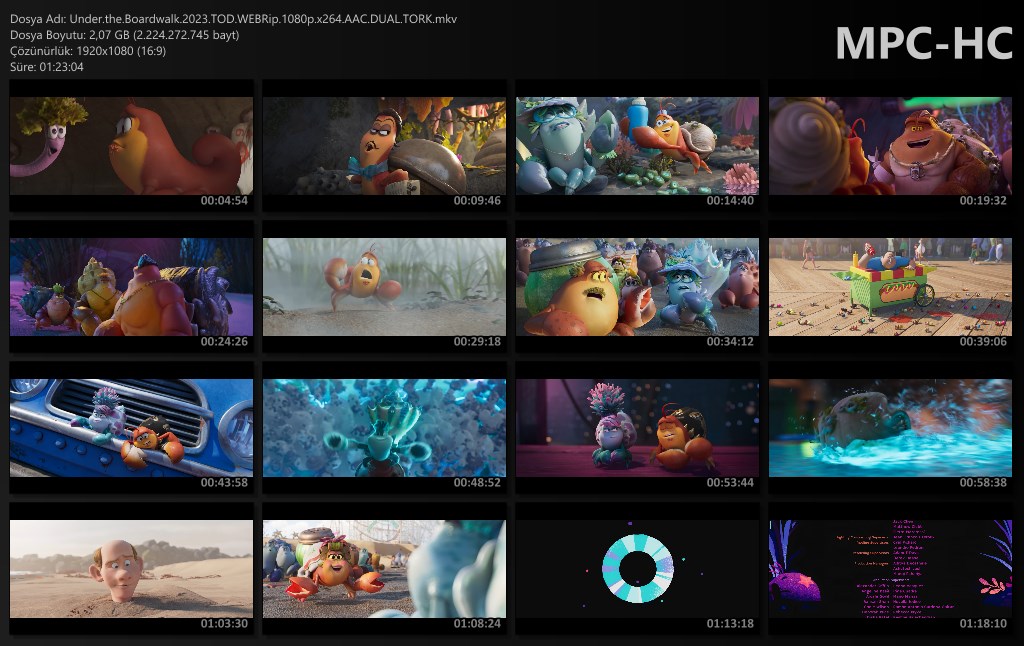Select the thumbnail at 00:48:52
1024x646 pixels.
click(x=384, y=428)
